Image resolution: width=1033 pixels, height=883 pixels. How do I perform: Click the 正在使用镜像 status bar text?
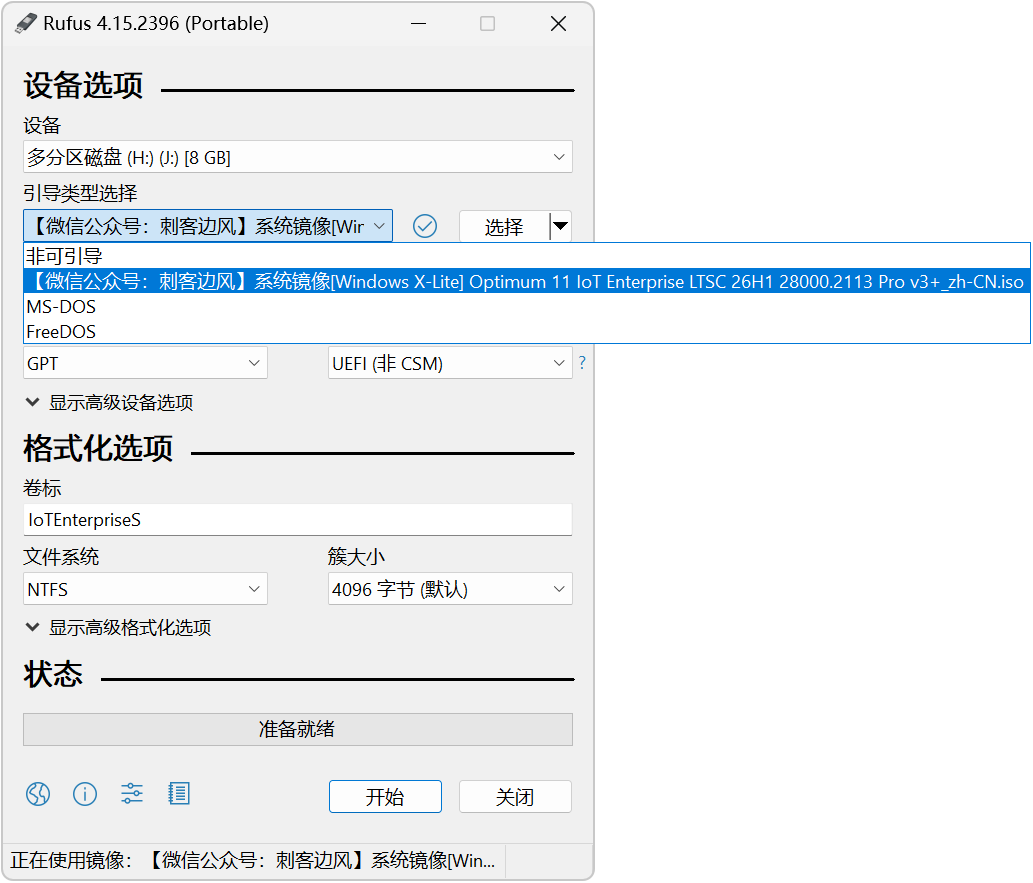(x=253, y=861)
